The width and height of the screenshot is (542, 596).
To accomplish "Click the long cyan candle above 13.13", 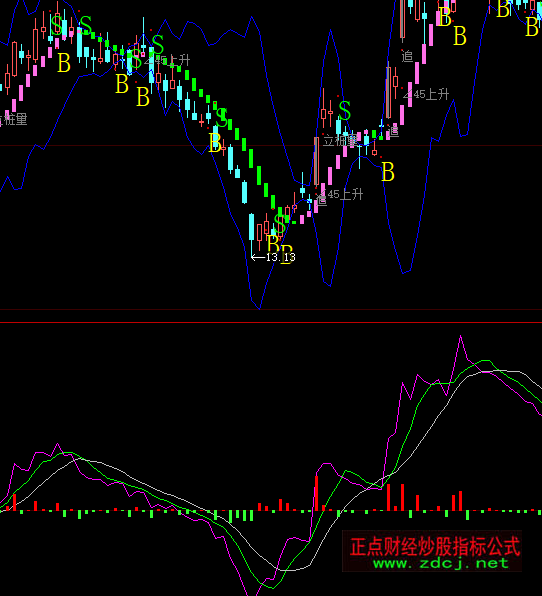I will pos(251,227).
